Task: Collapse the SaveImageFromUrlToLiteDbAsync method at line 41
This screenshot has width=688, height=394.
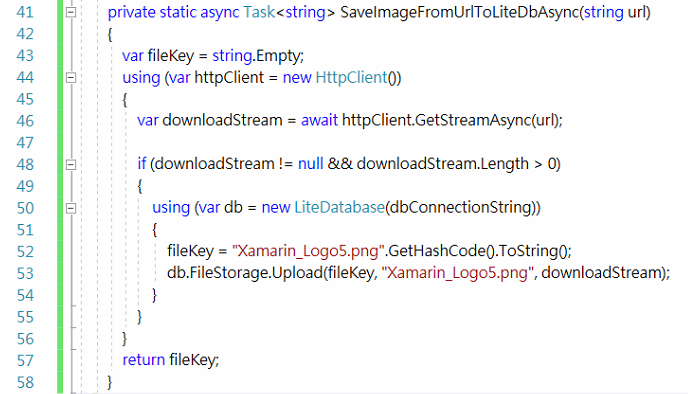Action: tap(71, 12)
